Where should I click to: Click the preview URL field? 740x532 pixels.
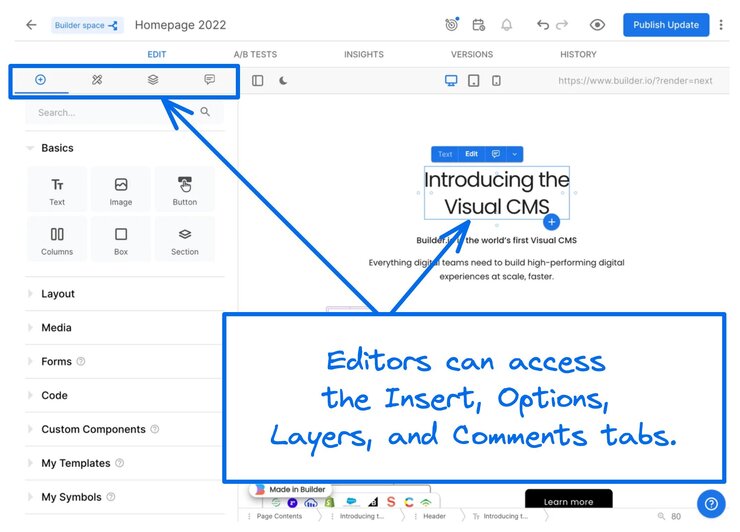tap(635, 81)
